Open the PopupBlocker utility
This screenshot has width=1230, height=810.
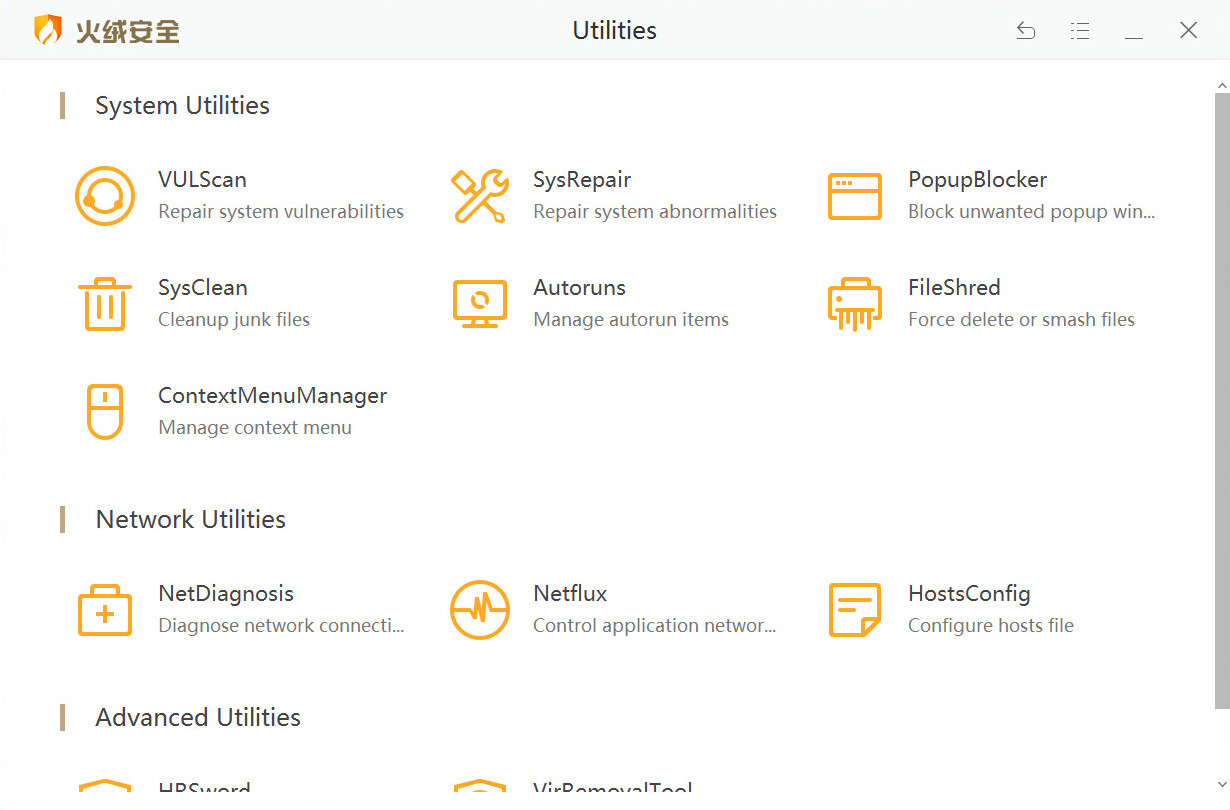855,195
